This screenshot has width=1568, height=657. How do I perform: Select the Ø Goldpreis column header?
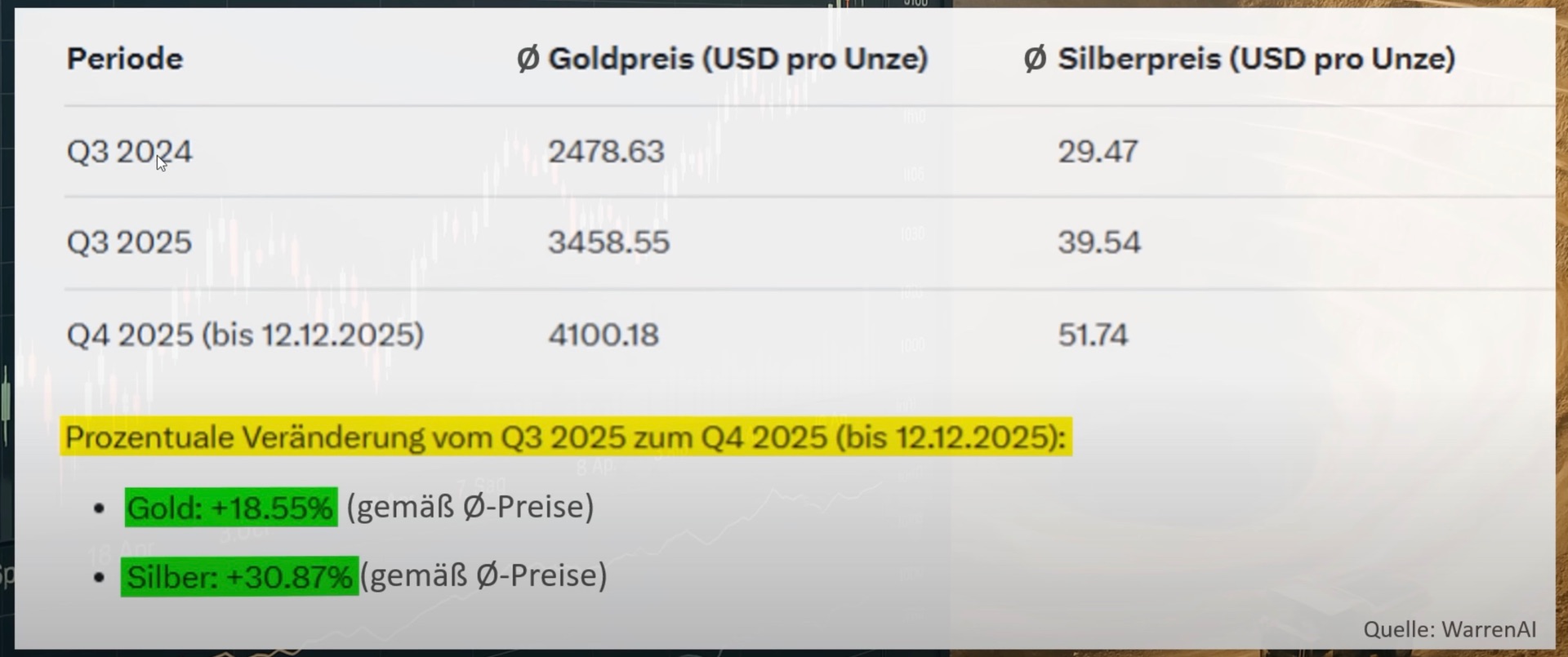(722, 59)
